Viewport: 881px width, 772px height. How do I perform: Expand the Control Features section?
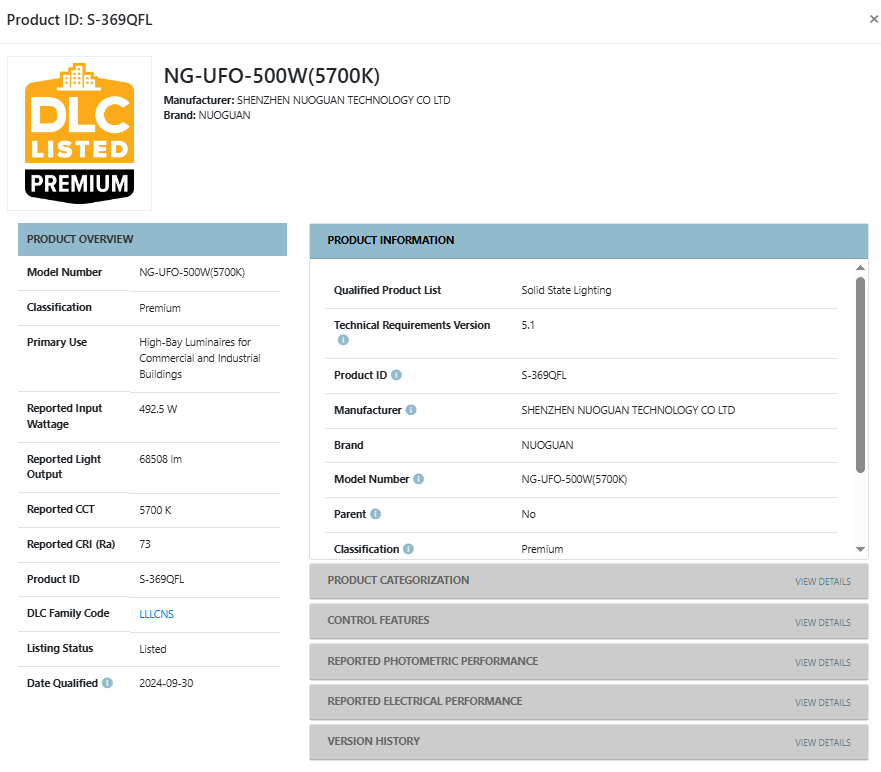pos(588,621)
